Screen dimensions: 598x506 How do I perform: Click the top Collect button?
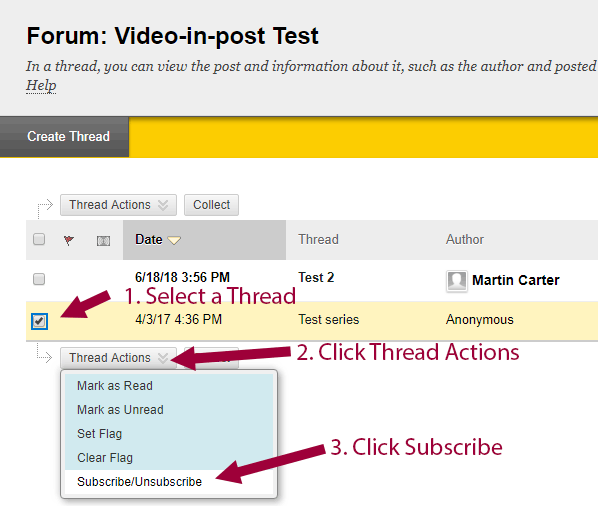tap(211, 205)
